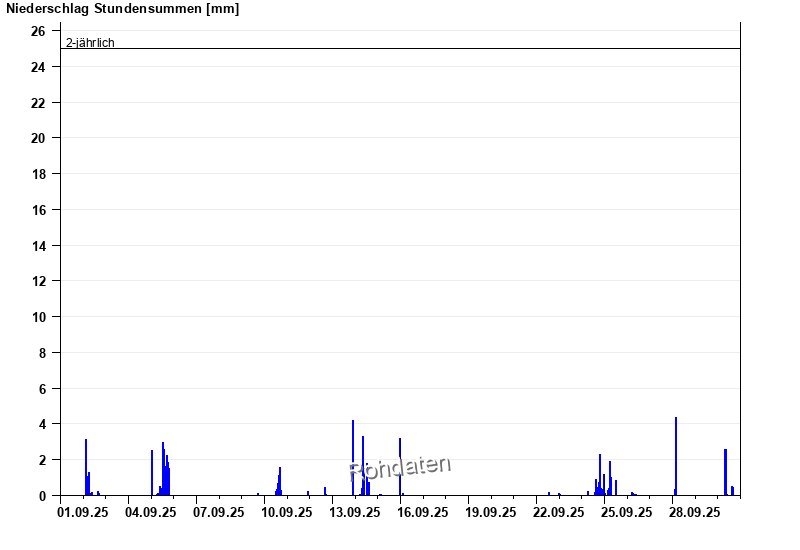Click the tallest precipitation bar near 28.09.25
Viewport: 800px width, 550px height.
coord(676,456)
